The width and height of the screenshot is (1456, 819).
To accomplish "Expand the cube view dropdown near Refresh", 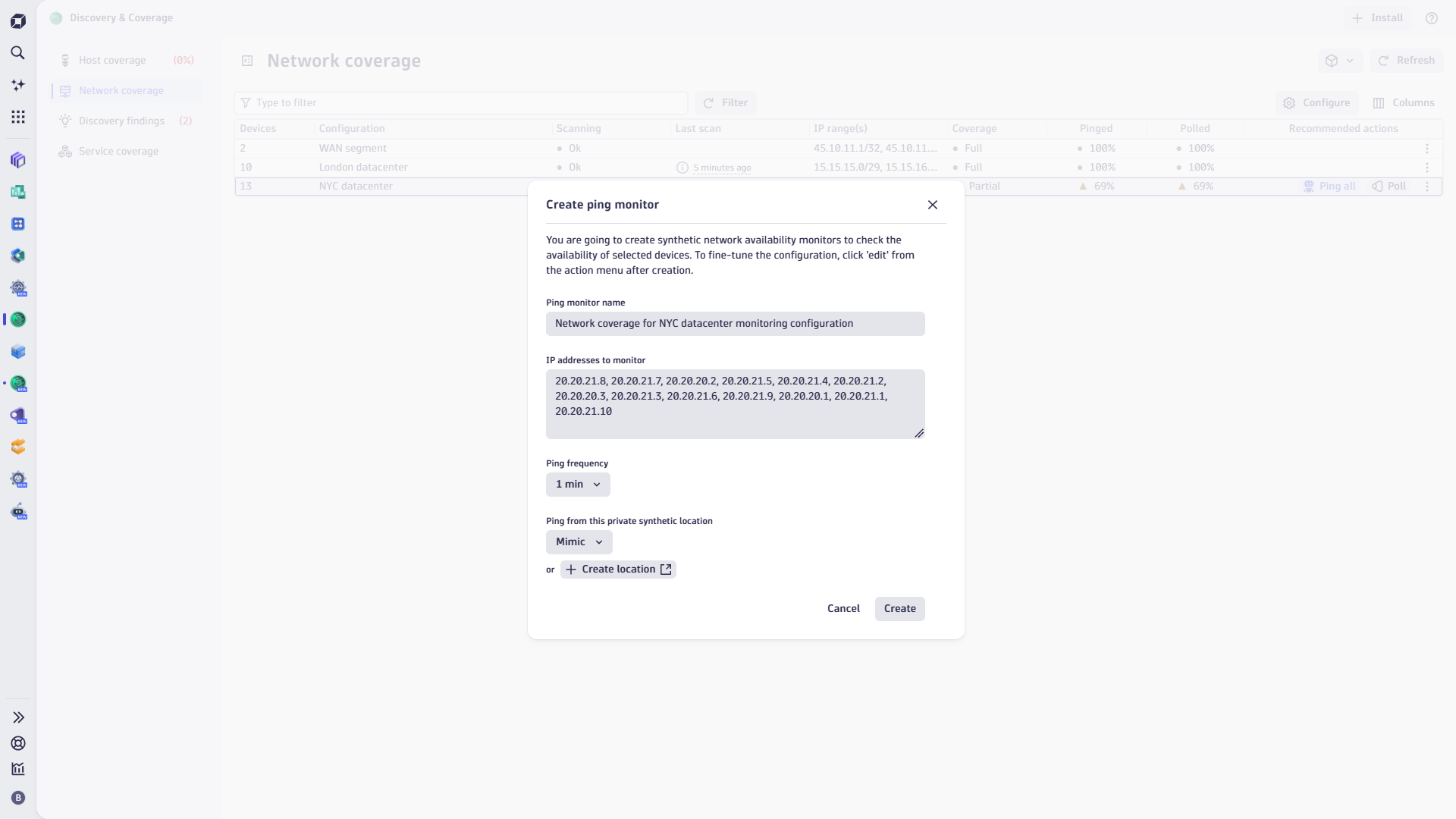I will coord(1339,61).
